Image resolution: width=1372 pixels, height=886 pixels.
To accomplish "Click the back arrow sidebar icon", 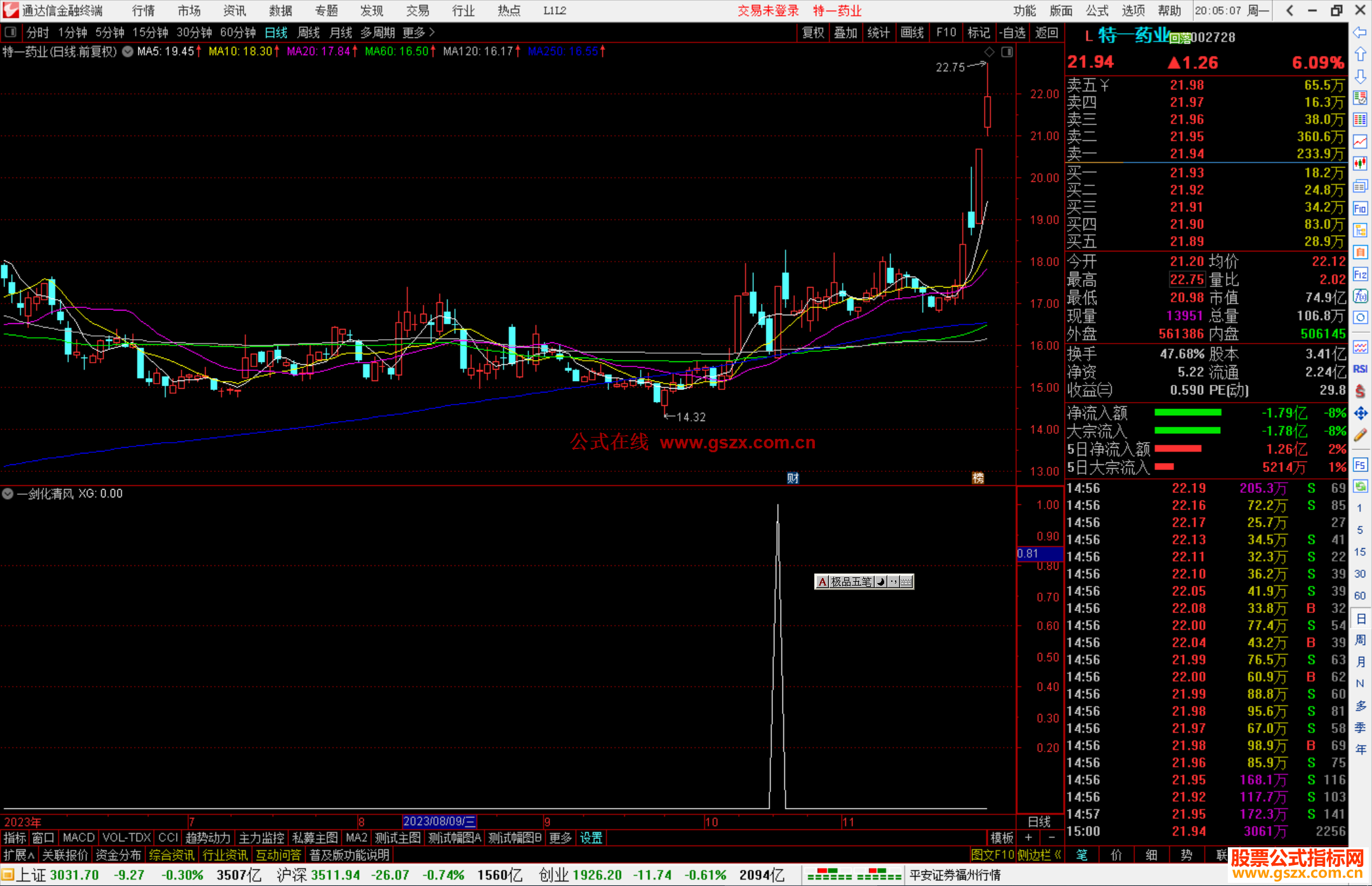I will [x=1359, y=33].
